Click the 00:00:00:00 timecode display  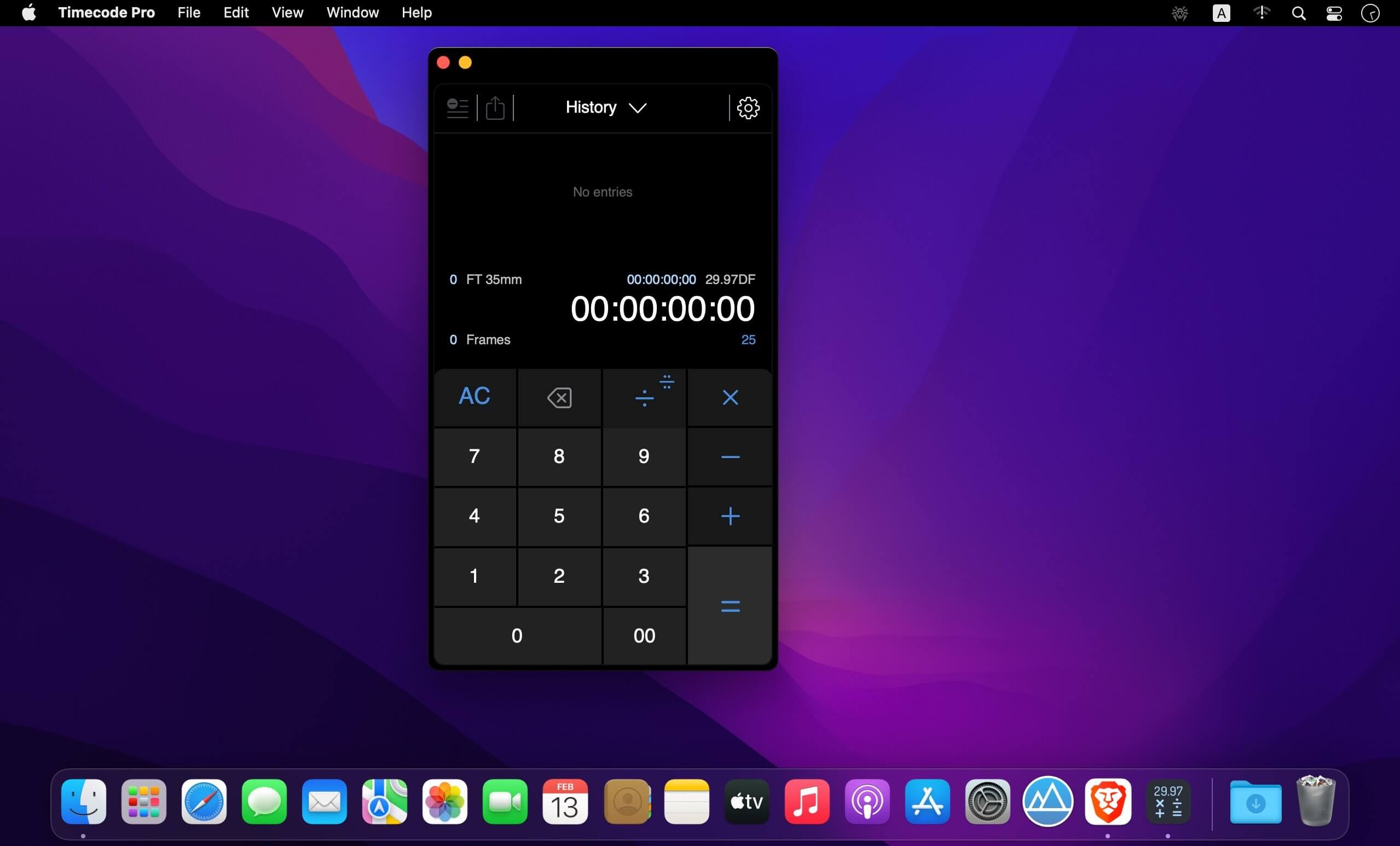tap(662, 308)
